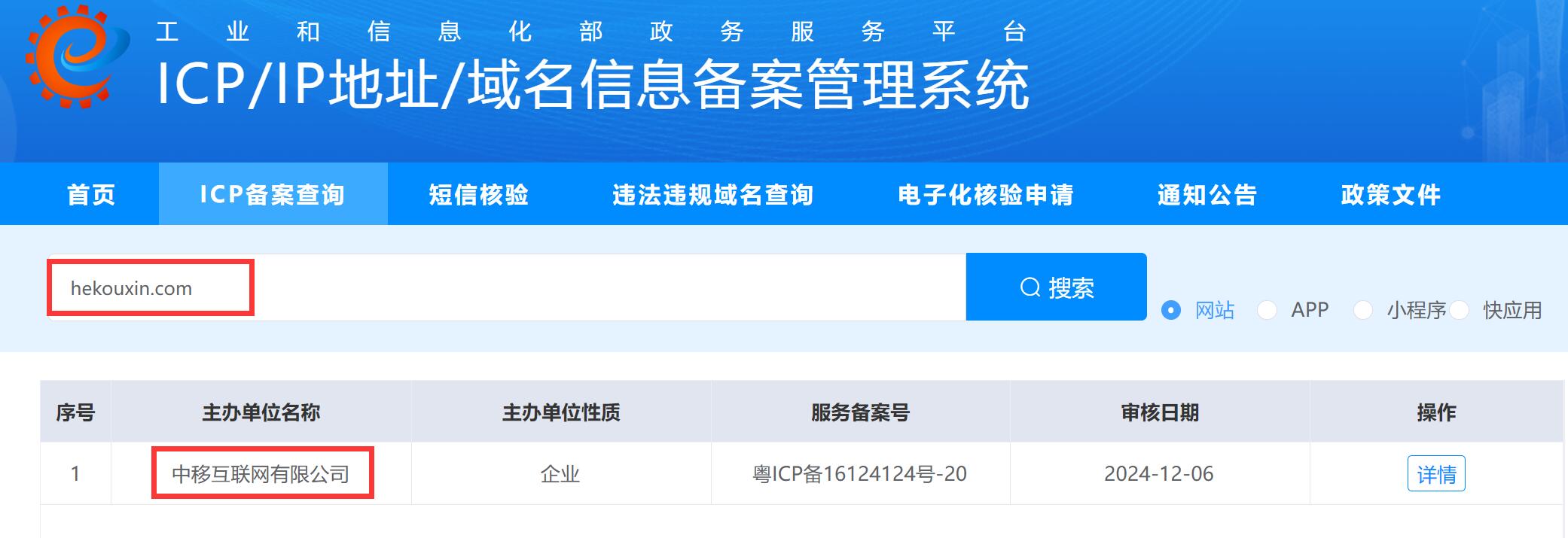Click the 粤ICP备16124124号-20 record number
The width and height of the screenshot is (1568, 538).
coord(859,474)
